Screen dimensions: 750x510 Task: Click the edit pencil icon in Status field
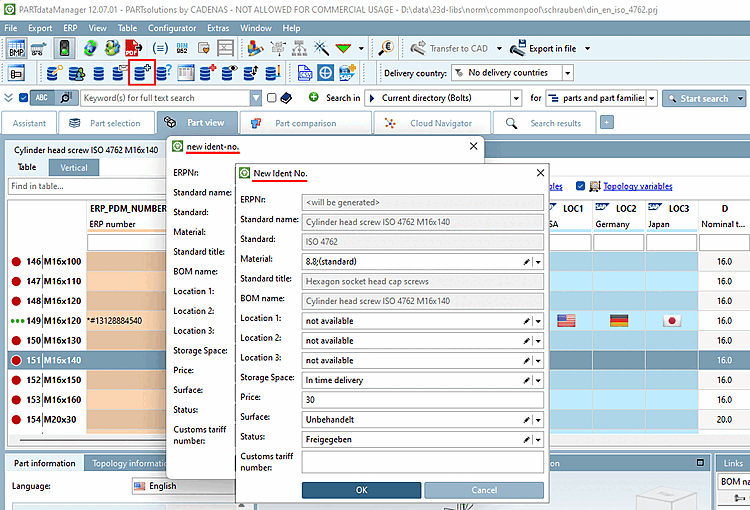526,439
